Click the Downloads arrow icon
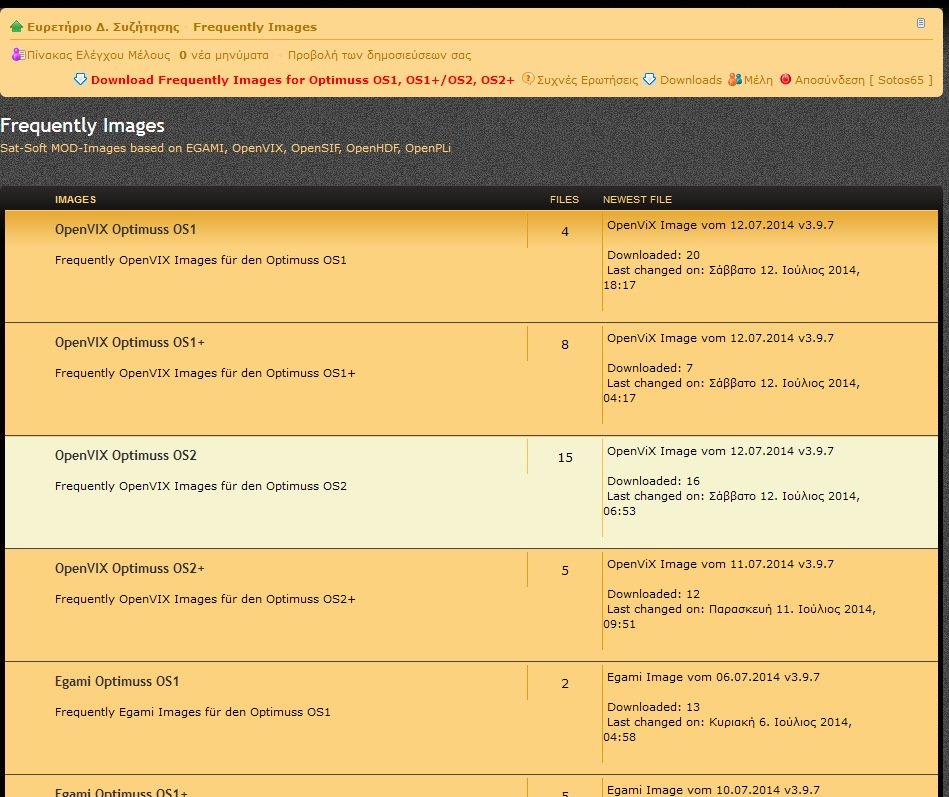949x797 pixels. click(649, 79)
